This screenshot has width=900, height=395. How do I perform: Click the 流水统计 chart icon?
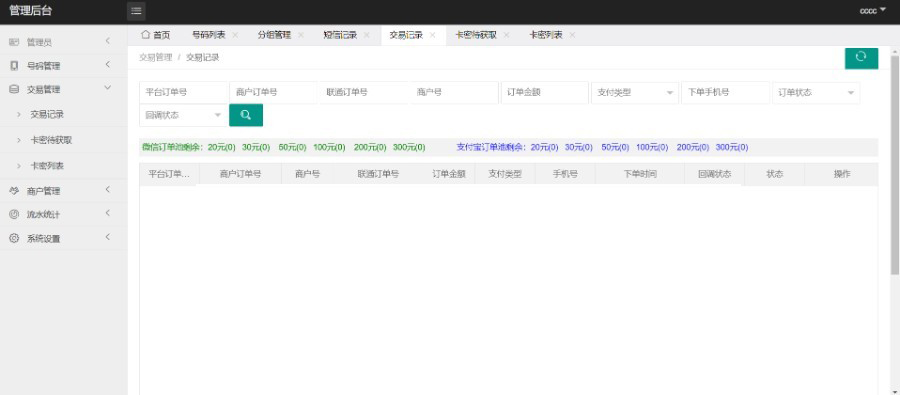14,215
